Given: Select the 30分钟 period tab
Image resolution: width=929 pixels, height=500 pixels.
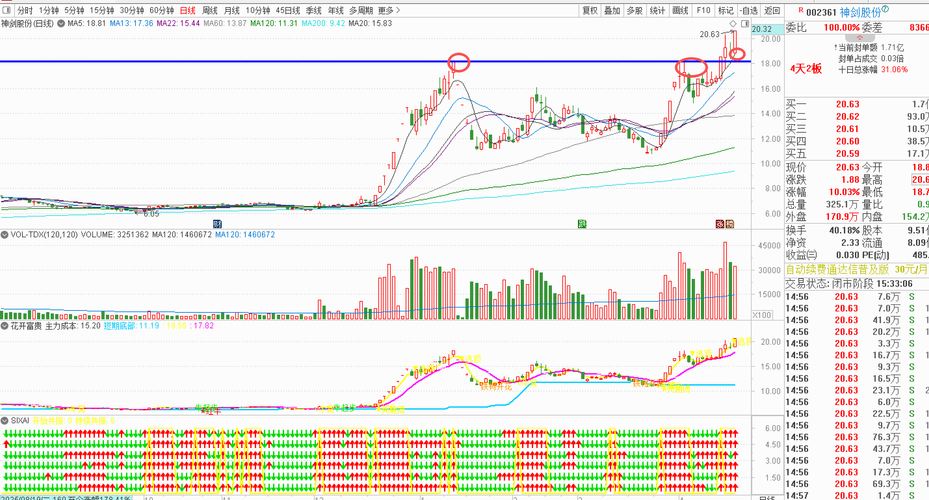Looking at the screenshot, I should click(132, 11).
